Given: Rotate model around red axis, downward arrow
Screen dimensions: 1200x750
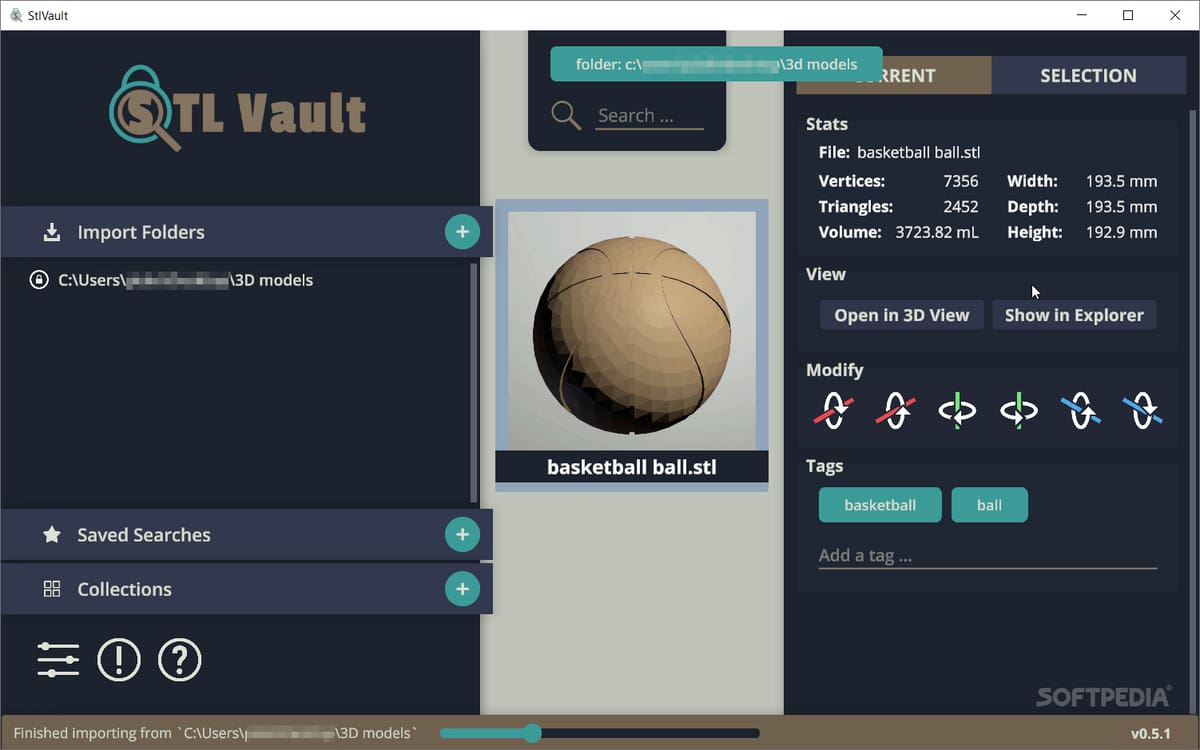Looking at the screenshot, I should [x=834, y=410].
